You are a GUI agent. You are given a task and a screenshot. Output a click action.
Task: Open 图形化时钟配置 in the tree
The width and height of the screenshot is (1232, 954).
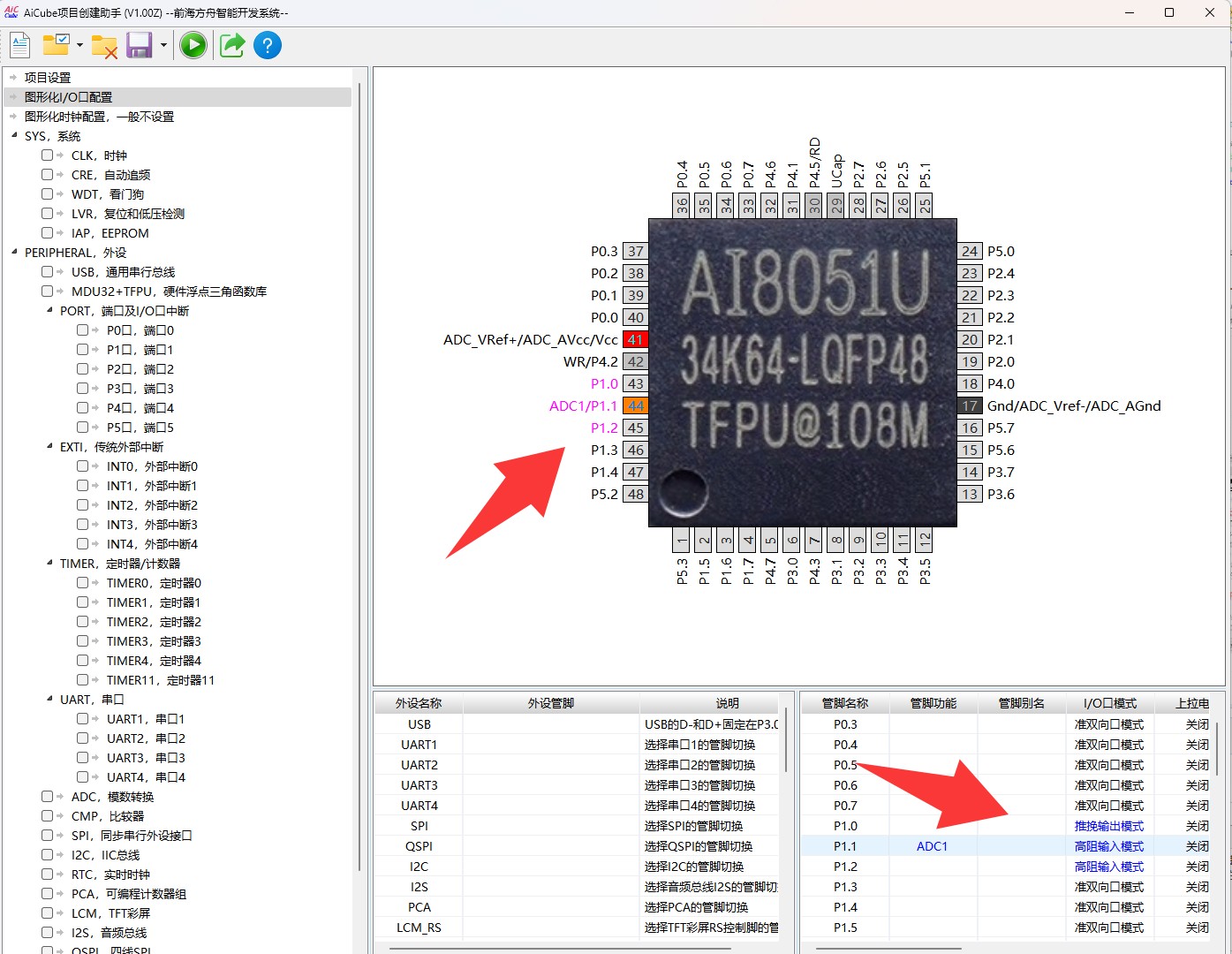[x=99, y=117]
